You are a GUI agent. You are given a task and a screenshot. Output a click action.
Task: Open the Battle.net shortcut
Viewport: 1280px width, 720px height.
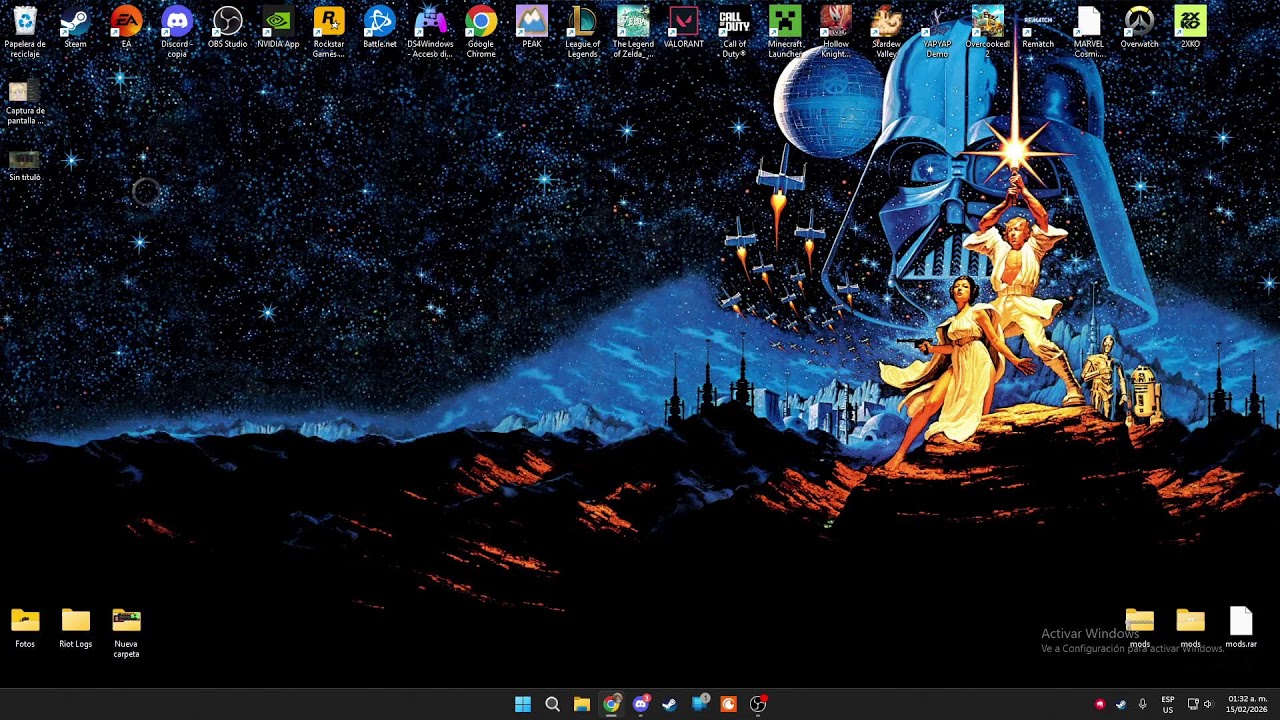tap(380, 28)
